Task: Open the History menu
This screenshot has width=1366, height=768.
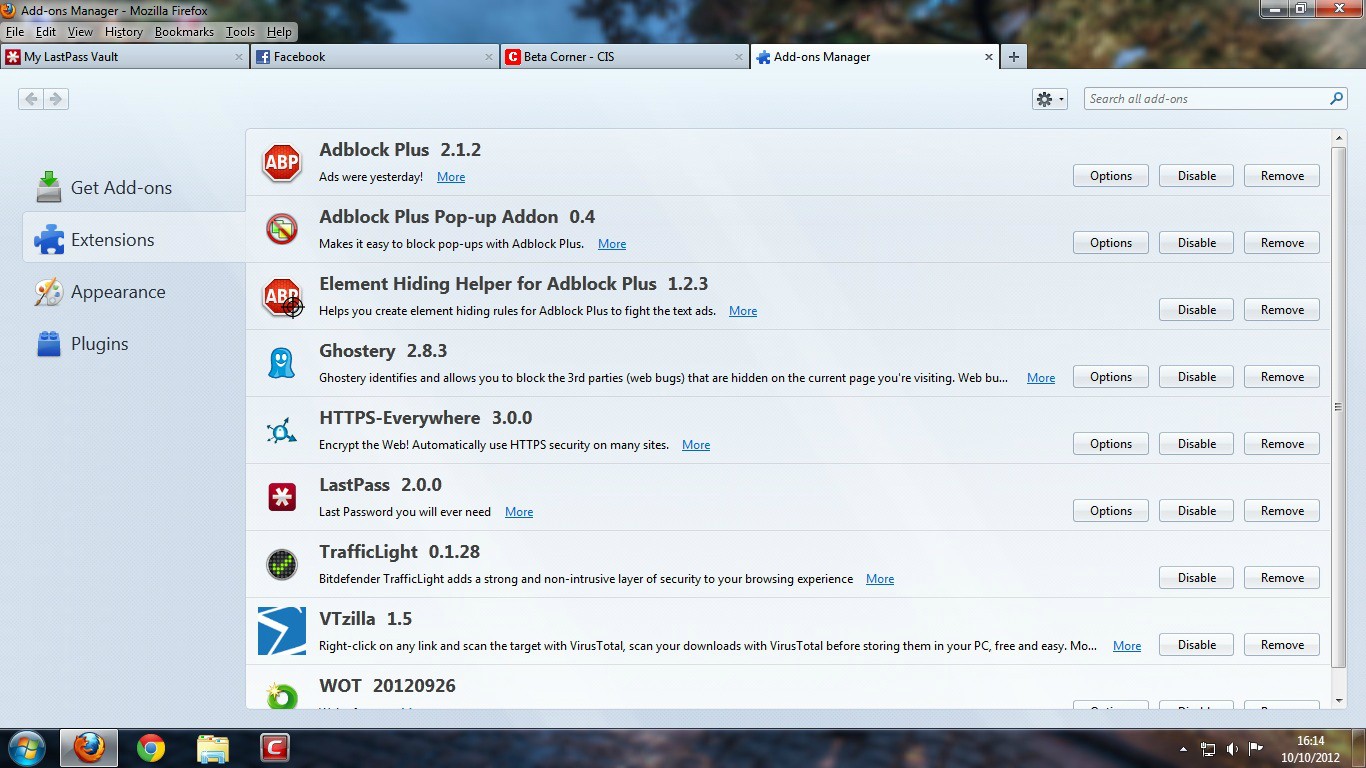Action: [x=124, y=32]
